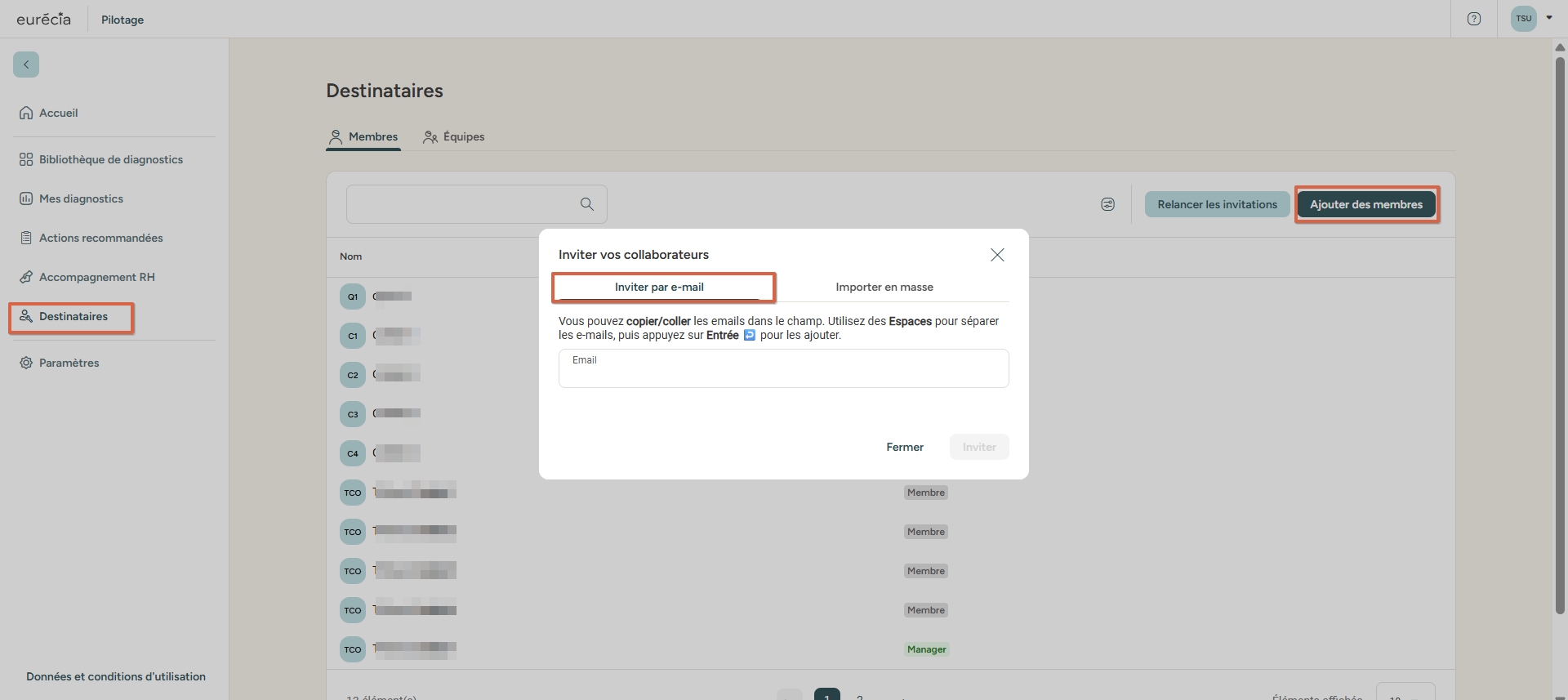Viewport: 1568px width, 700px height.
Task: Open Actions recommandées in the sidebar
Action: 100,238
